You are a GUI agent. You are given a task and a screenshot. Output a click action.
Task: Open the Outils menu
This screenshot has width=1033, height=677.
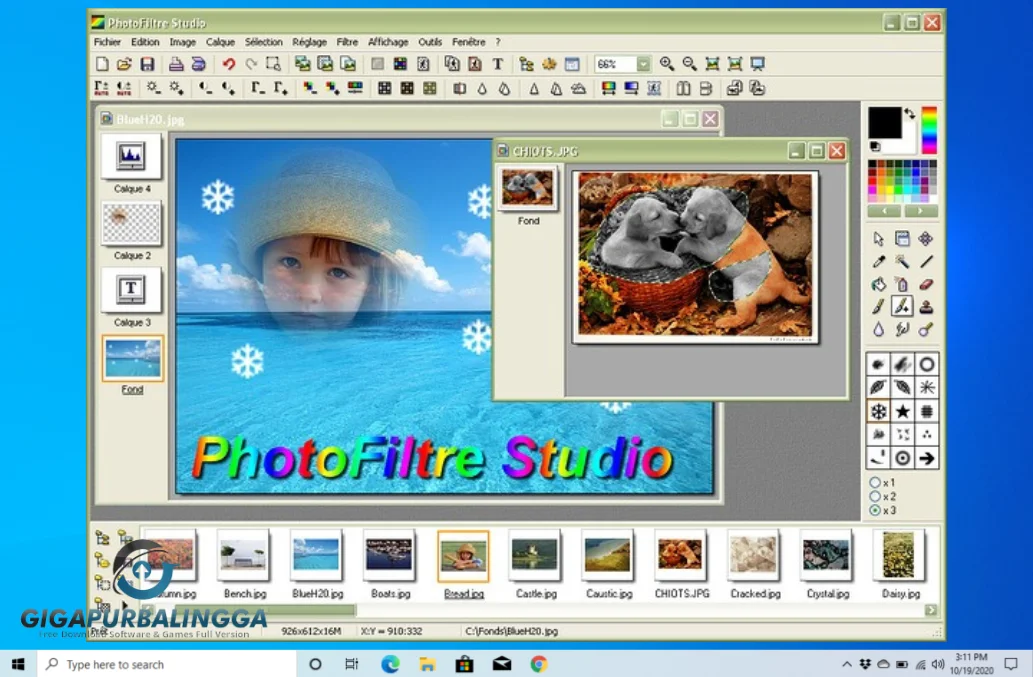(430, 41)
